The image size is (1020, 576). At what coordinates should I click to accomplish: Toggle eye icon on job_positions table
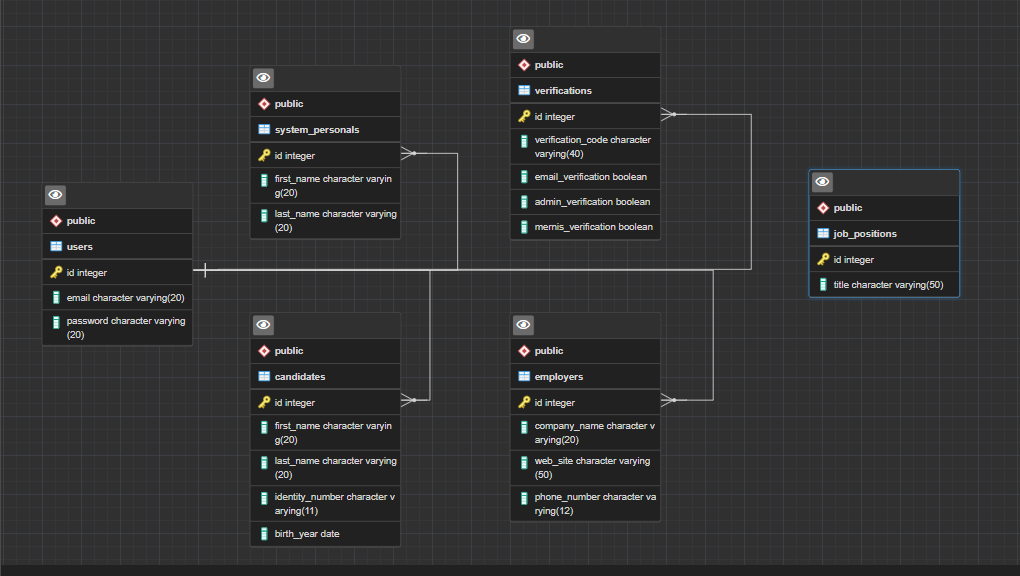(822, 182)
